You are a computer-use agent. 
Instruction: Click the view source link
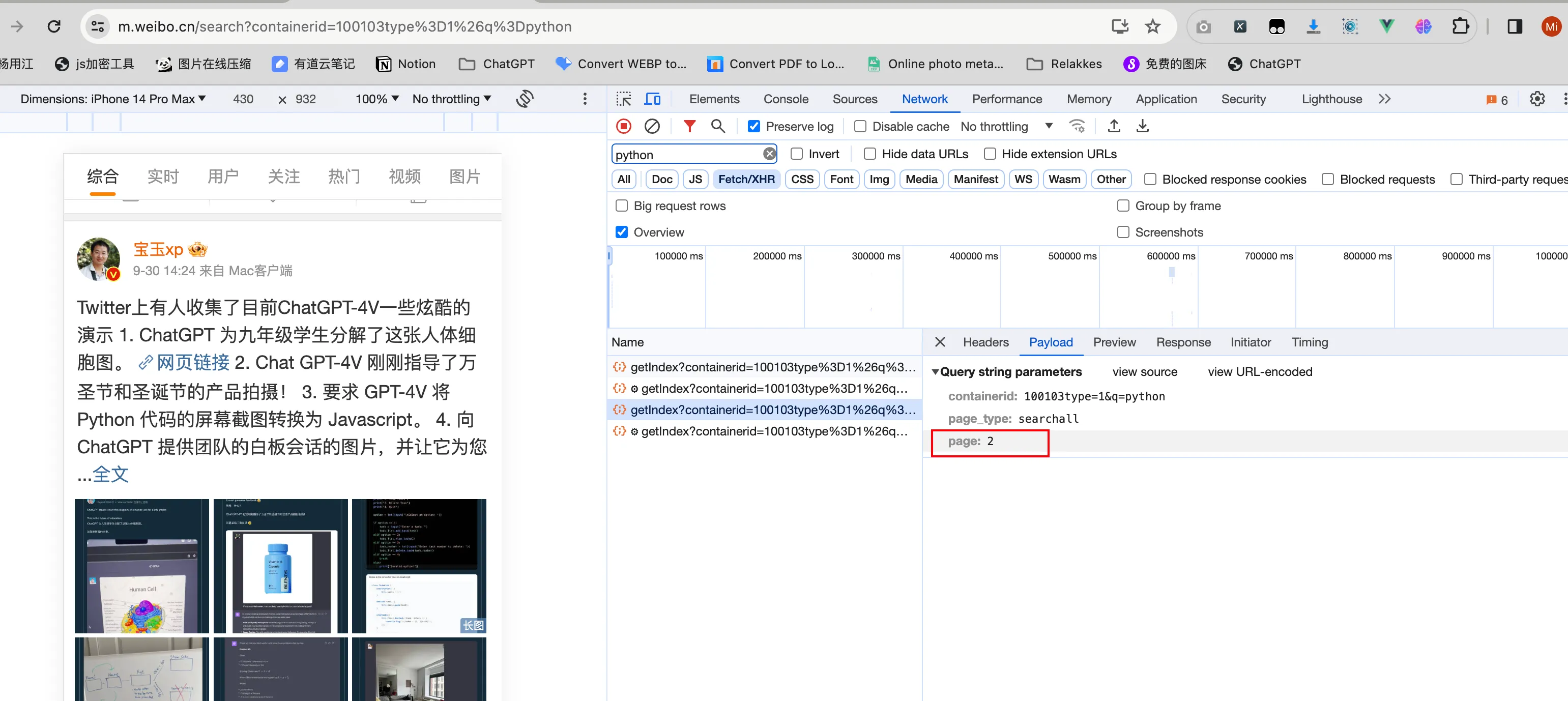click(1144, 372)
